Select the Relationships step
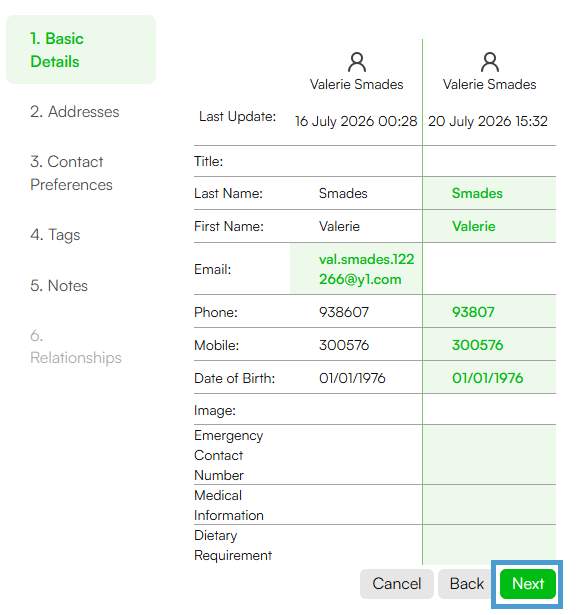This screenshot has height=615, width=576. click(76, 347)
